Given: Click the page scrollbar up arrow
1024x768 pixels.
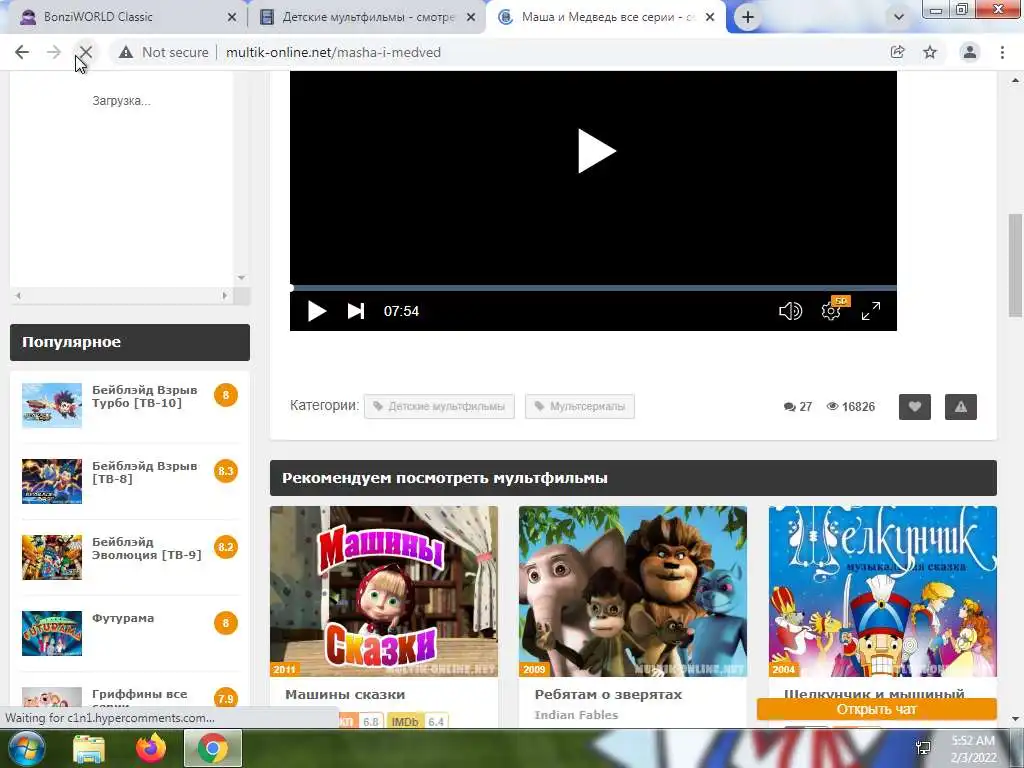Looking at the screenshot, I should point(1016,80).
